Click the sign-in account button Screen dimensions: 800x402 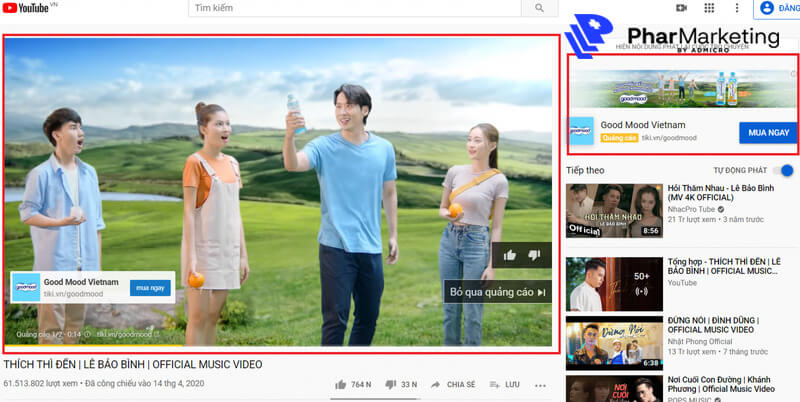tap(778, 8)
